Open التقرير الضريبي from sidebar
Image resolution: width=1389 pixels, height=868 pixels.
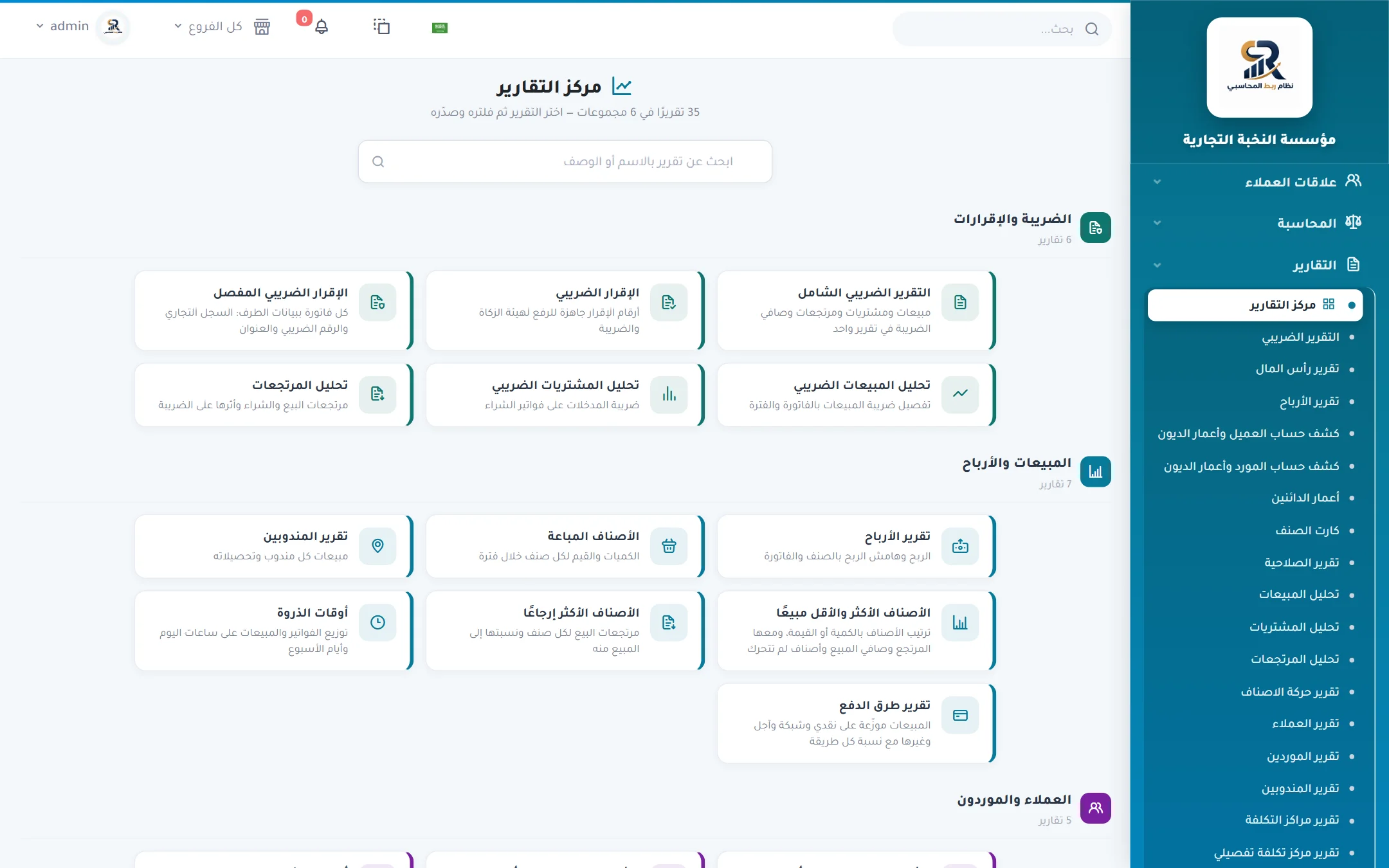1300,337
